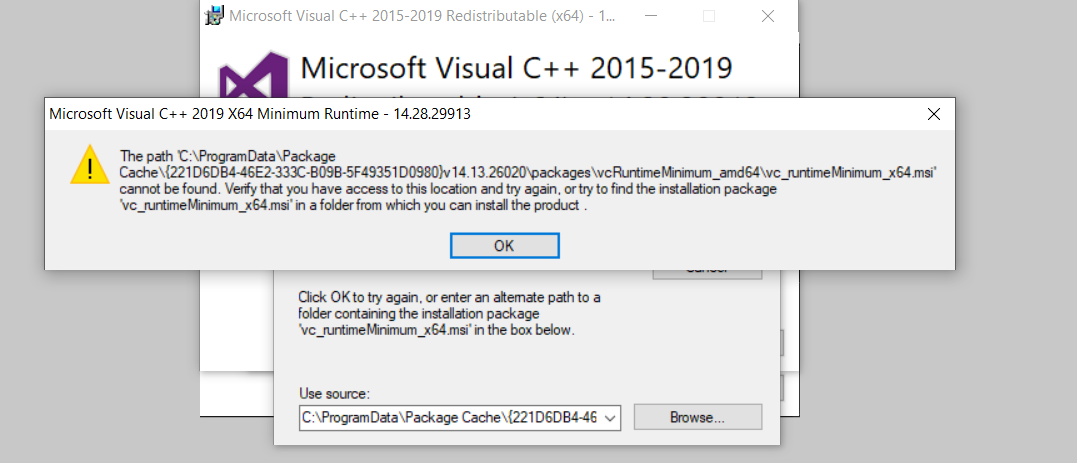
Task: Click the 'Use source:' label
Action: click(334, 393)
